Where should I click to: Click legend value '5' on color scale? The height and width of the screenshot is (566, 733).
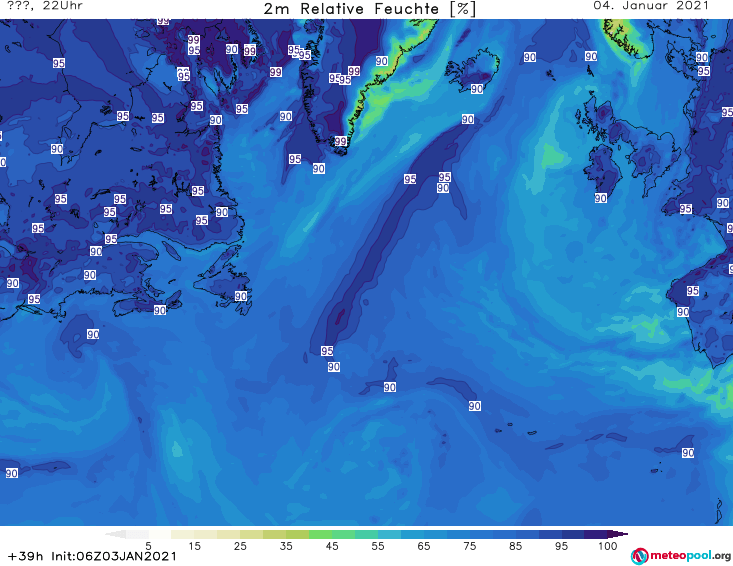(x=148, y=546)
